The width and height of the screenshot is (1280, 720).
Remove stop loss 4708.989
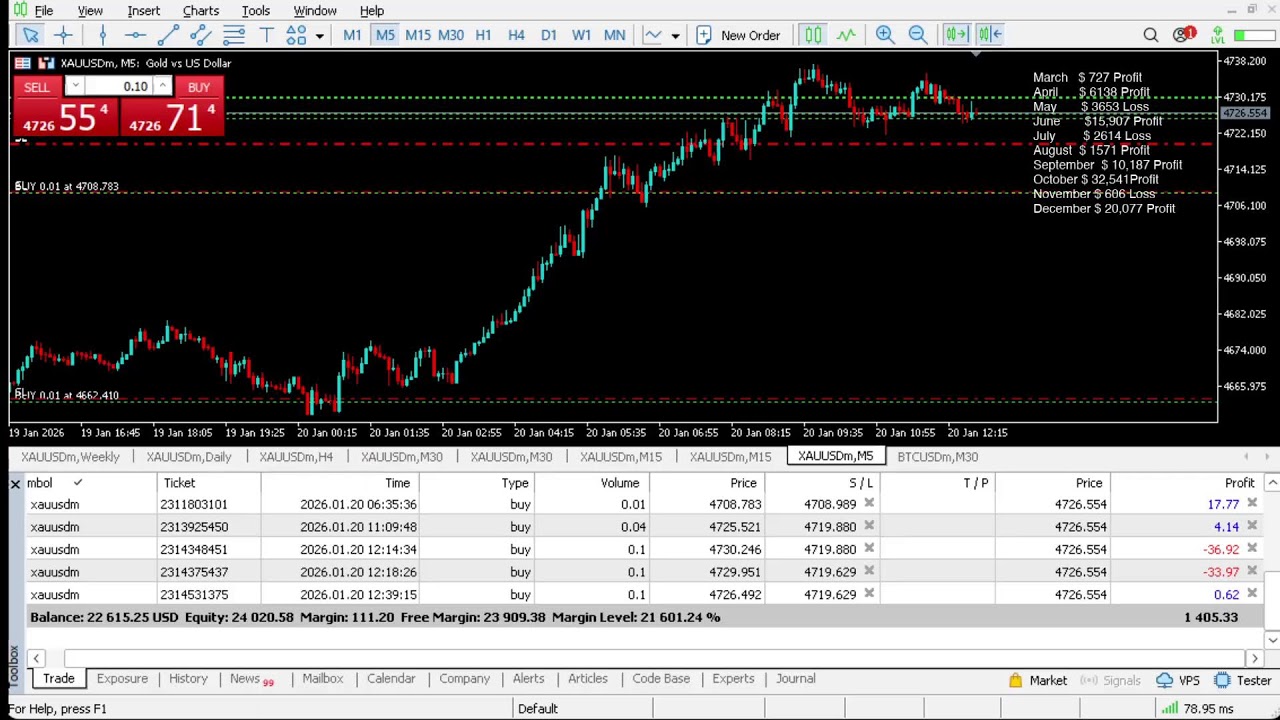point(869,504)
